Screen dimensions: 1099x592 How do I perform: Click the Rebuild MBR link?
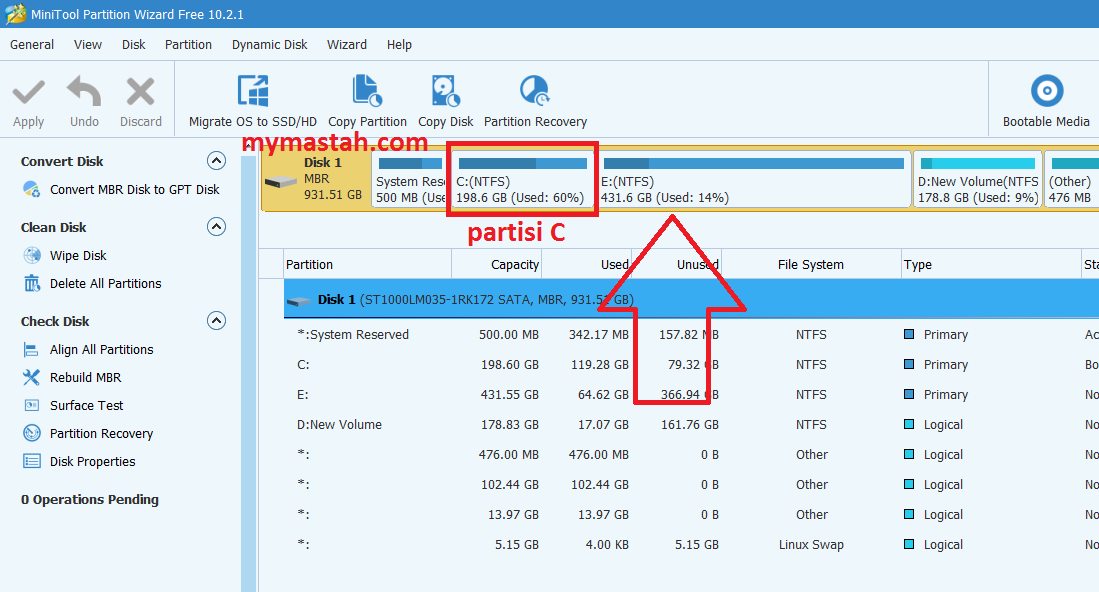[x=86, y=377]
